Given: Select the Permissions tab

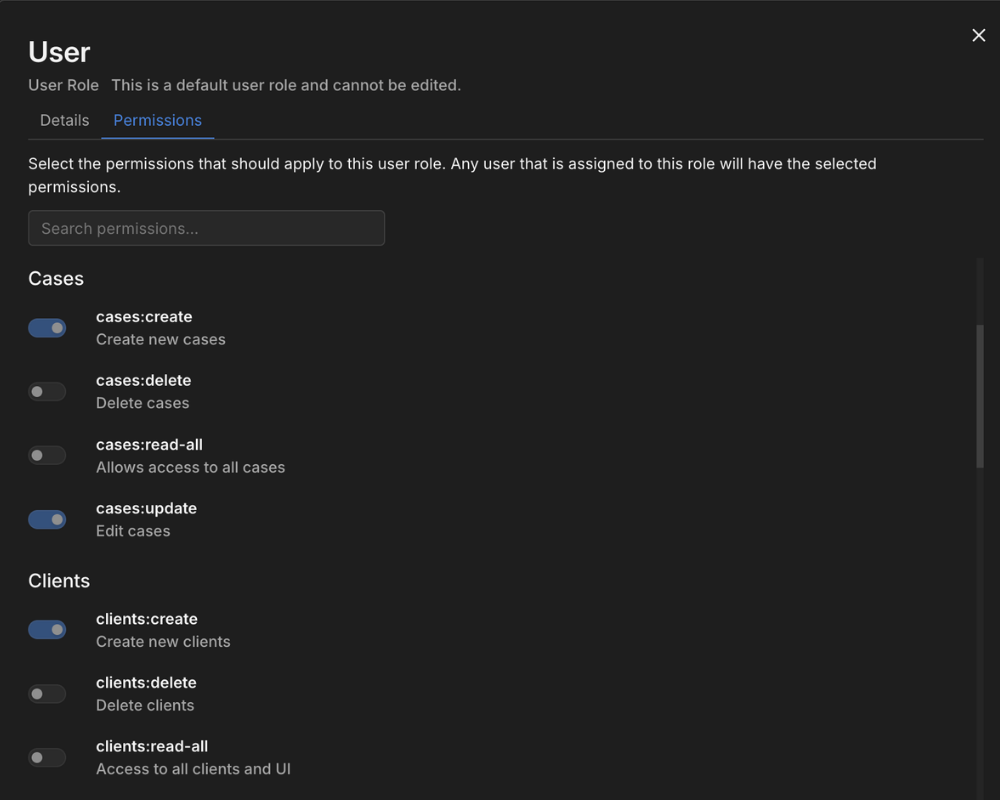Looking at the screenshot, I should [x=157, y=119].
